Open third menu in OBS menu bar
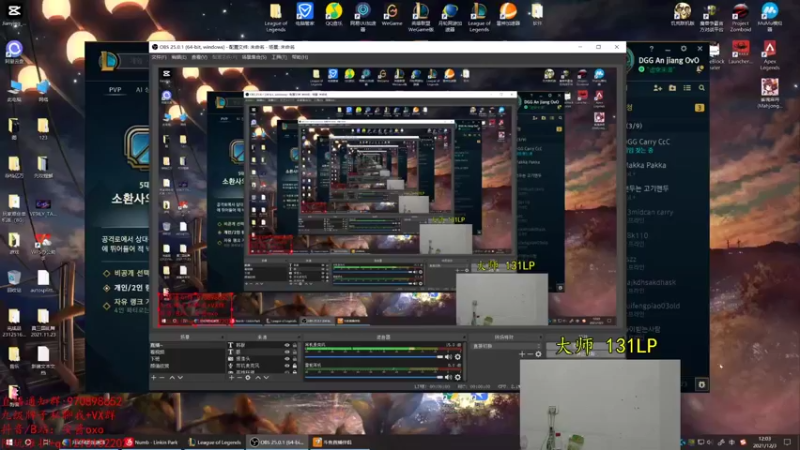 tap(199, 57)
